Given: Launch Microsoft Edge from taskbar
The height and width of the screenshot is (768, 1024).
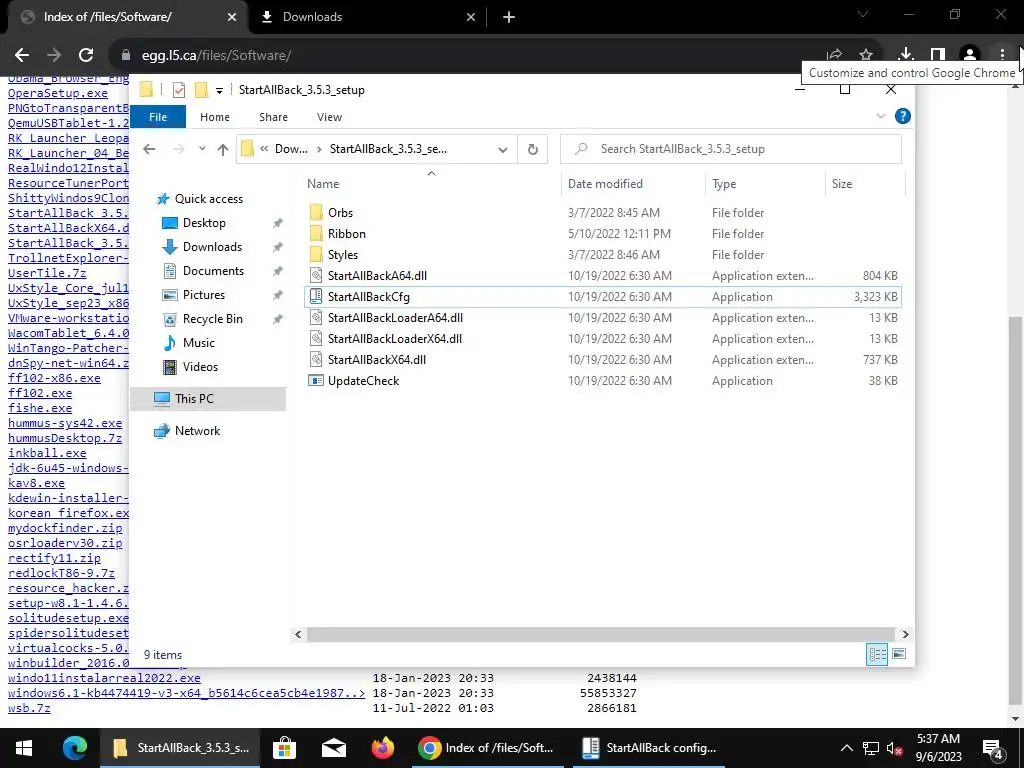Looking at the screenshot, I should 75,748.
